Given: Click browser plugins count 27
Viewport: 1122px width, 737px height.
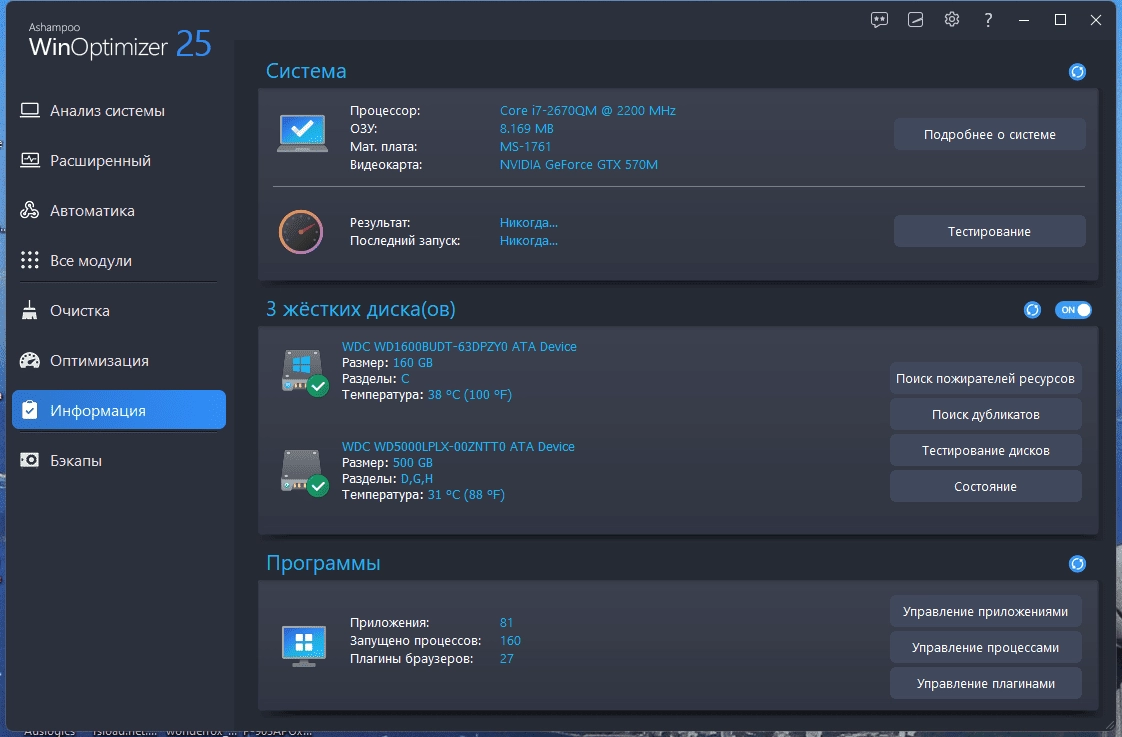Looking at the screenshot, I should click(x=507, y=659).
